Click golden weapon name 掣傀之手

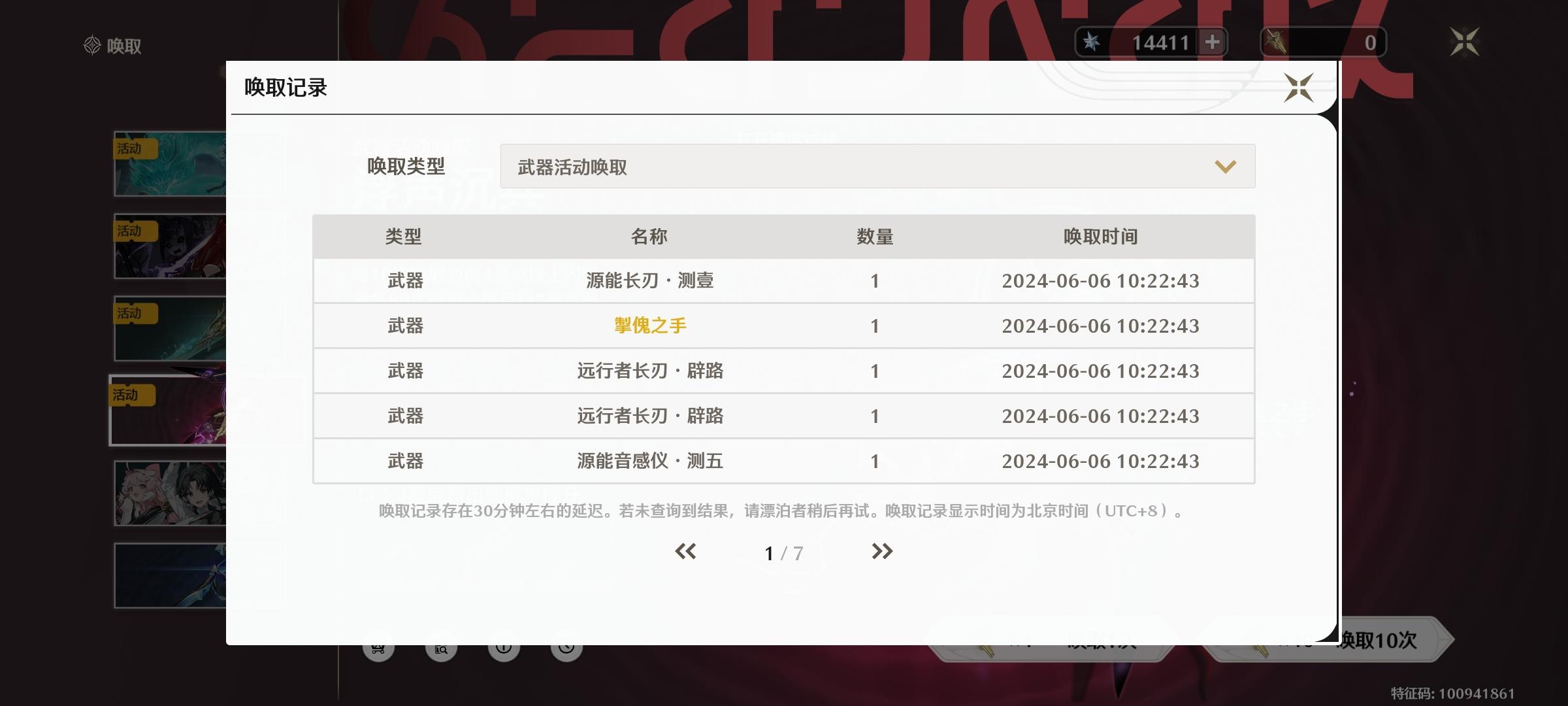[x=650, y=326]
